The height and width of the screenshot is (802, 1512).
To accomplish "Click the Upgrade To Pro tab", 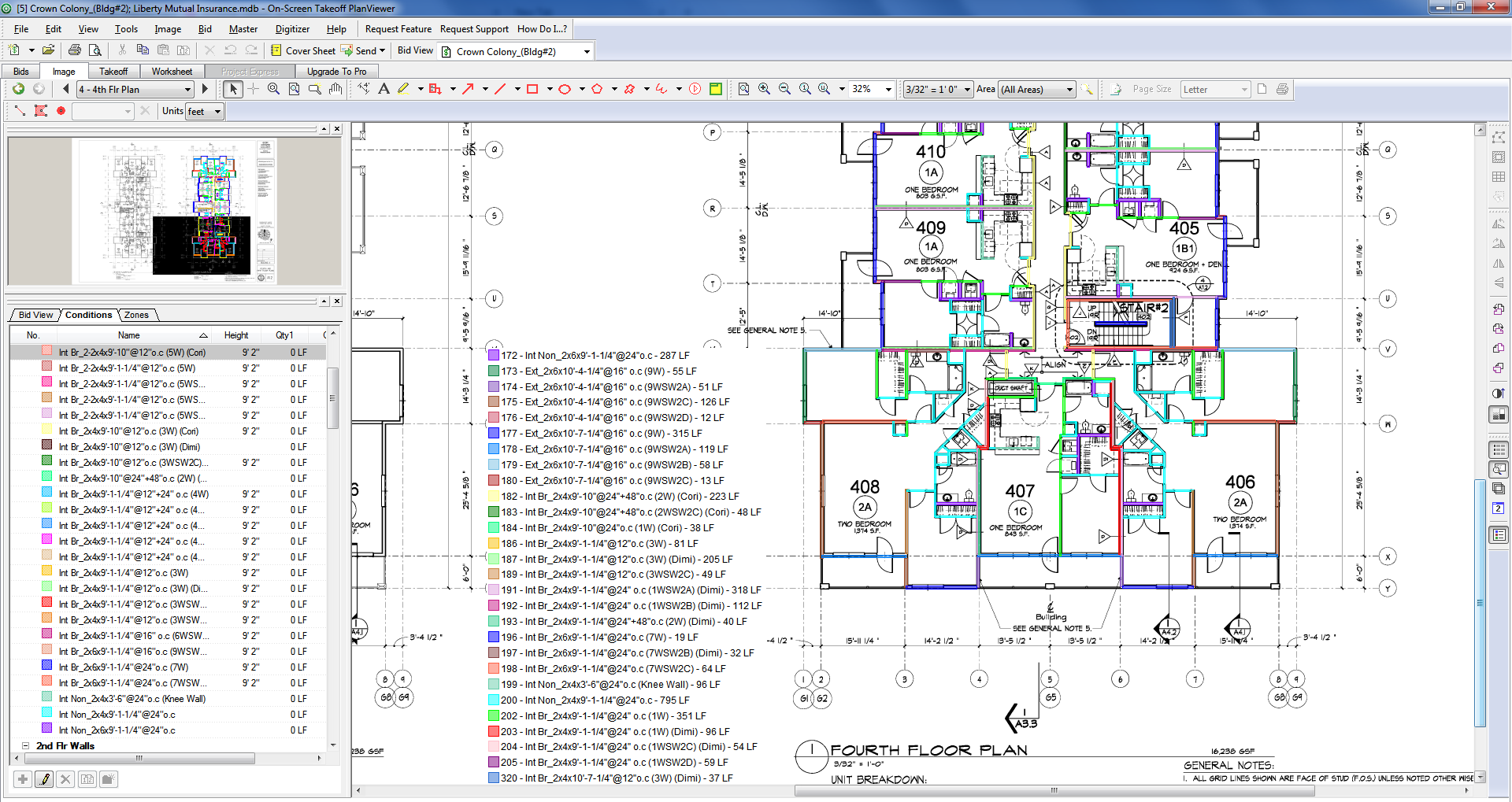I will coord(337,72).
